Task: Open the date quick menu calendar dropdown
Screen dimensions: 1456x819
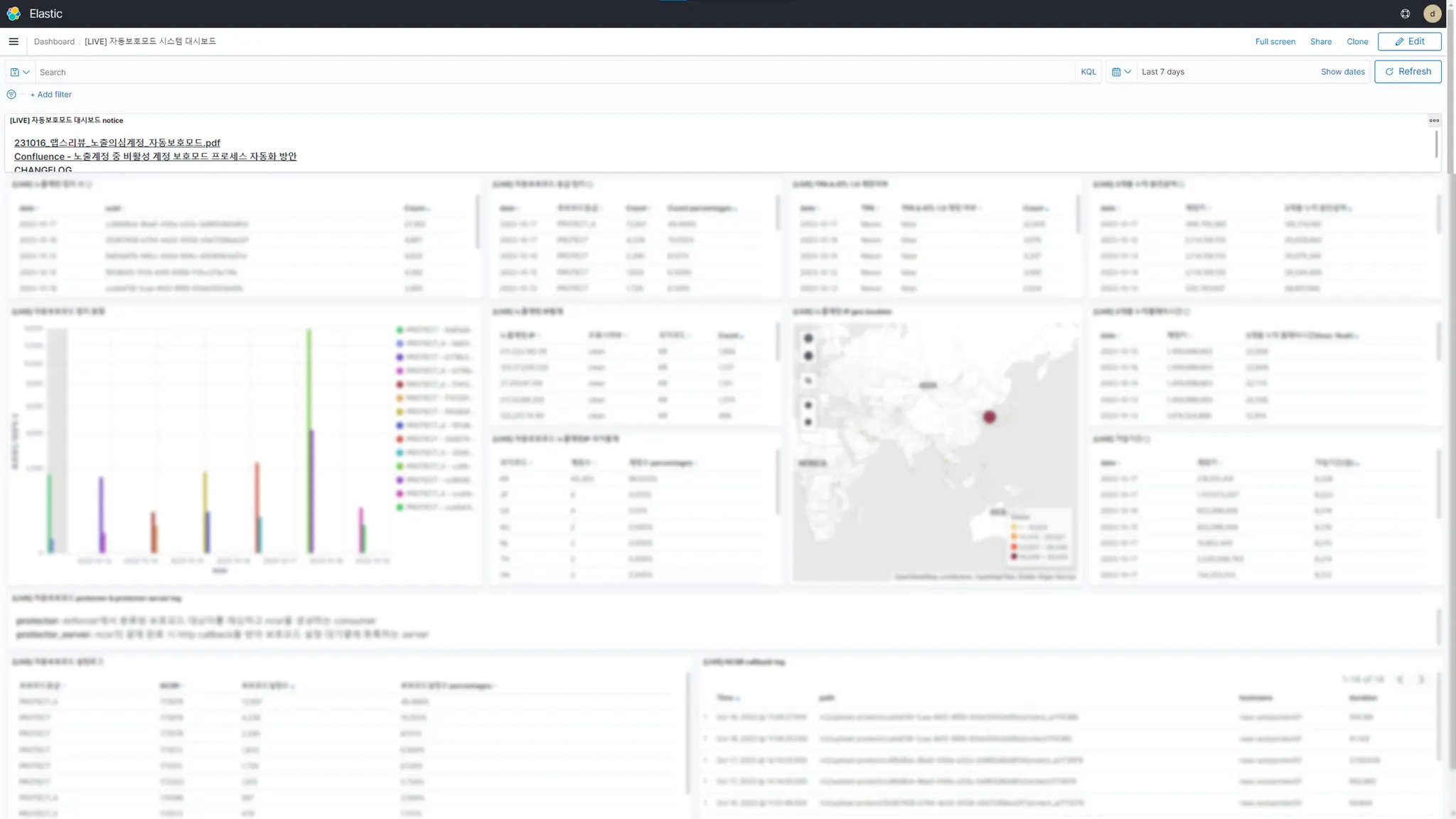Action: [x=1121, y=72]
